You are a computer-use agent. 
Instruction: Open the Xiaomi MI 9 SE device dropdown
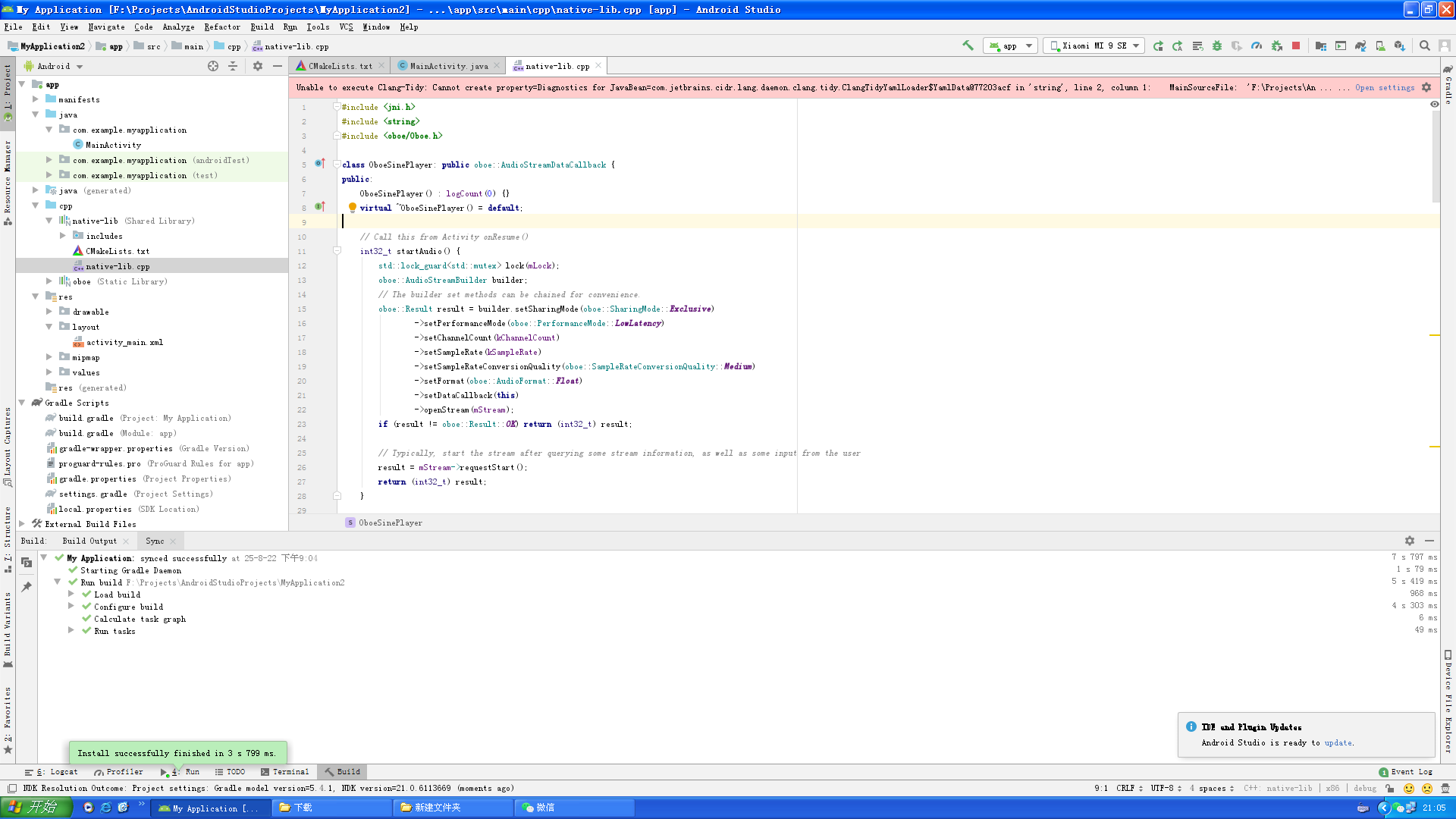click(x=1094, y=46)
